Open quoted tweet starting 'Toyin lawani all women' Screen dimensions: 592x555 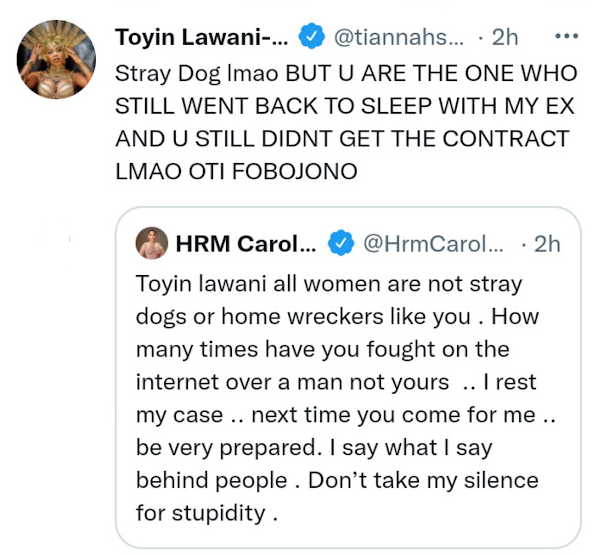tap(348, 377)
